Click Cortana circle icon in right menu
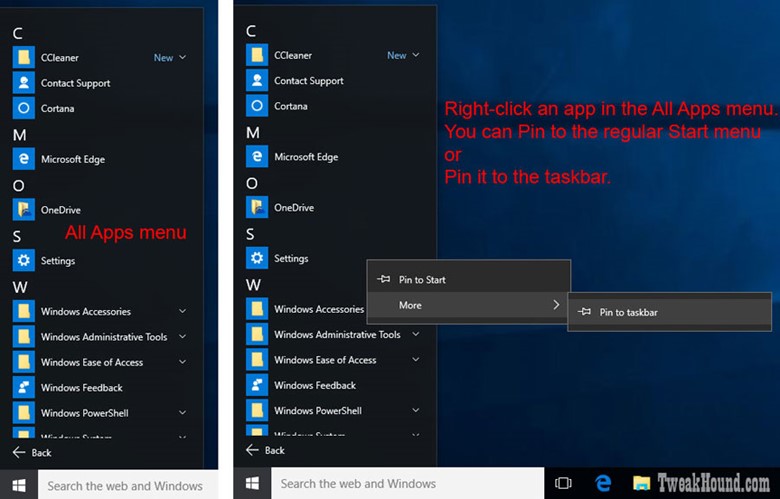The width and height of the screenshot is (780, 499). pyautogui.click(x=257, y=105)
